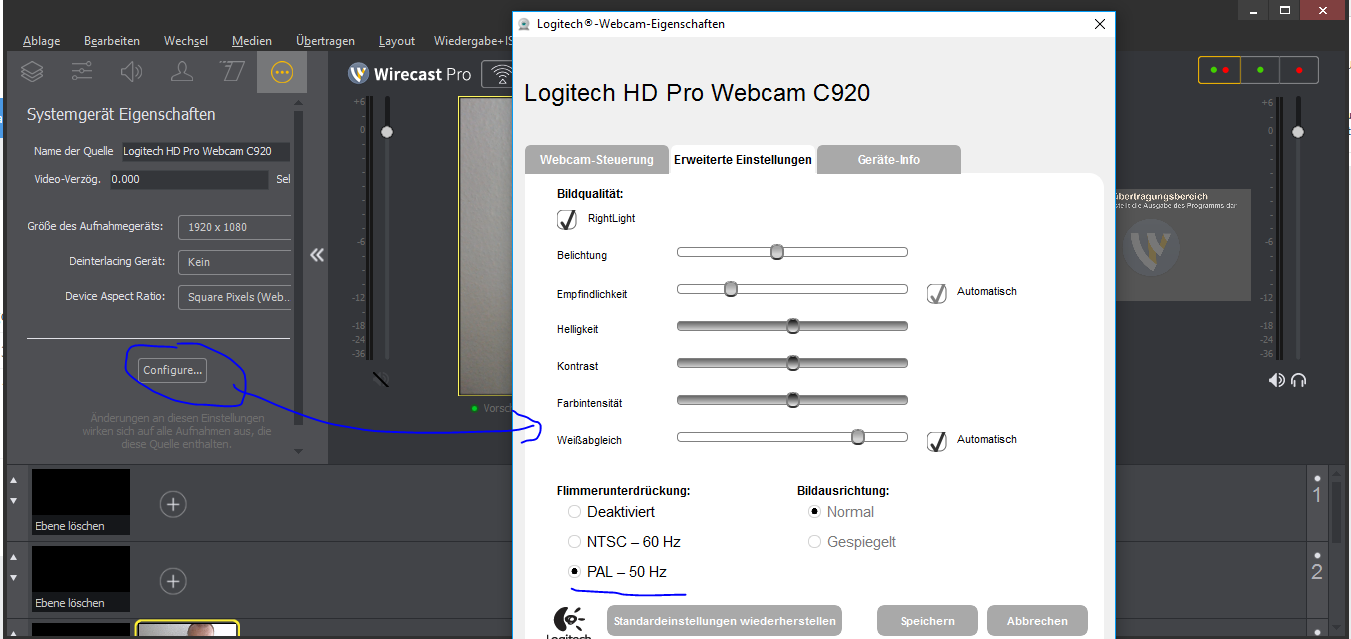Open the Bearbeiten menu
The height and width of the screenshot is (639, 1351).
(x=112, y=41)
